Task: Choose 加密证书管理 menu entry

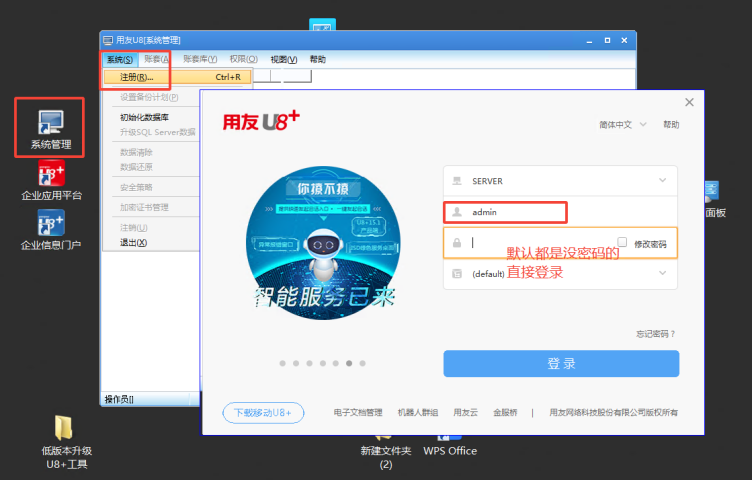Action: pyautogui.click(x=144, y=208)
